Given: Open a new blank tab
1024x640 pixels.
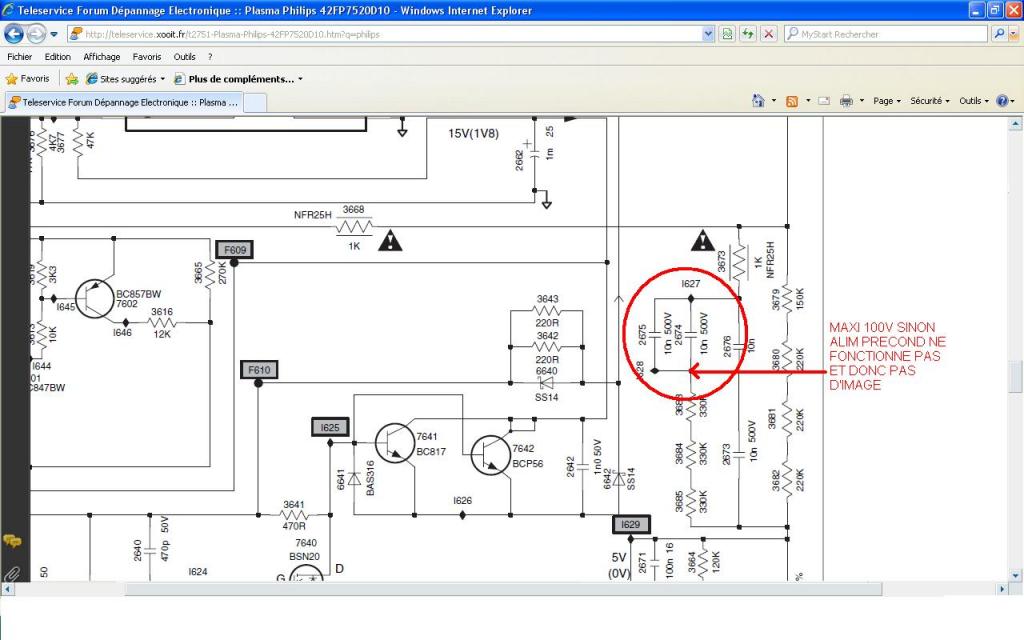Looking at the screenshot, I should click(x=255, y=103).
